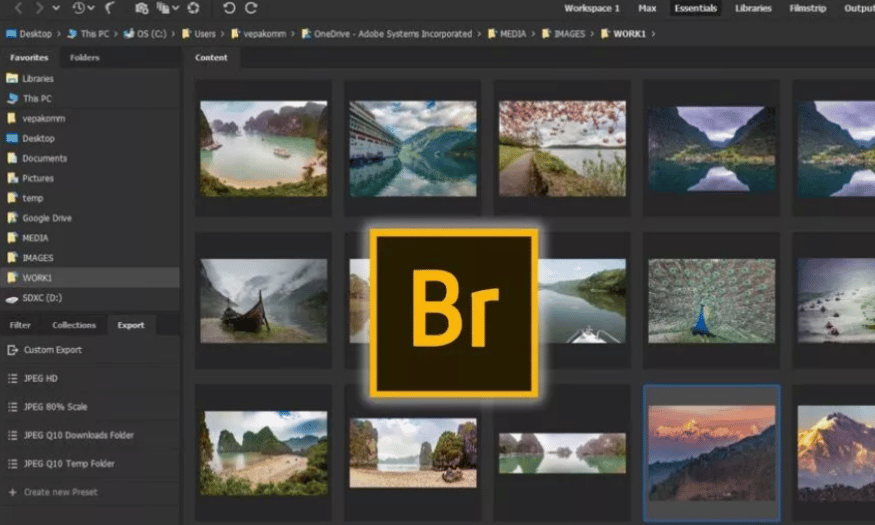Image resolution: width=875 pixels, height=525 pixels.
Task: Expand the review mode dropdown arrow
Action: [x=175, y=8]
